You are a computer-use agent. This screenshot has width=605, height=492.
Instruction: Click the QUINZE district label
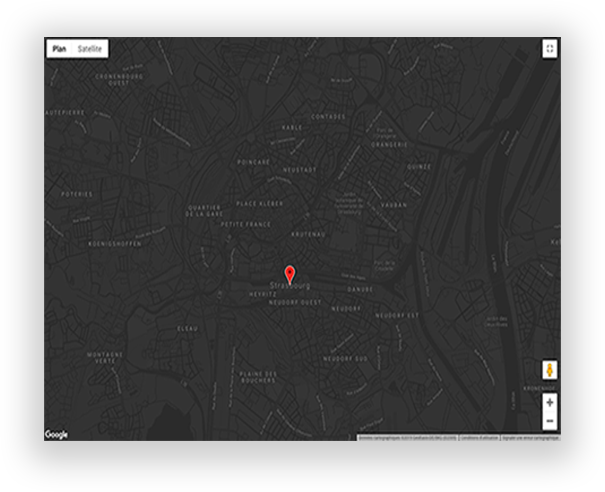[419, 167]
